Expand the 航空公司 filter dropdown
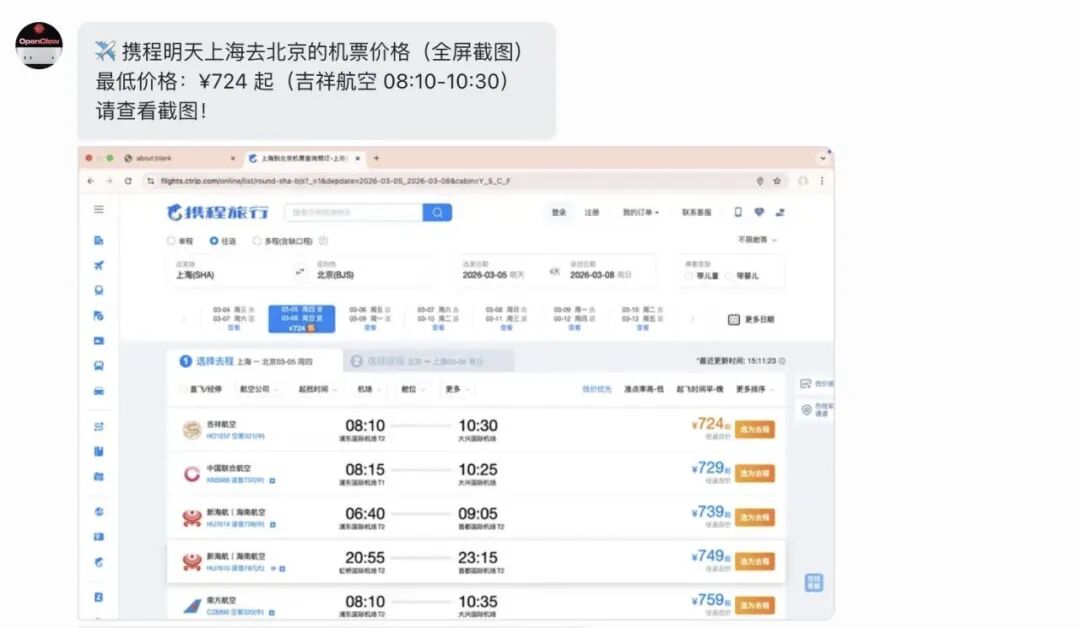The width and height of the screenshot is (1080, 628). [x=258, y=389]
